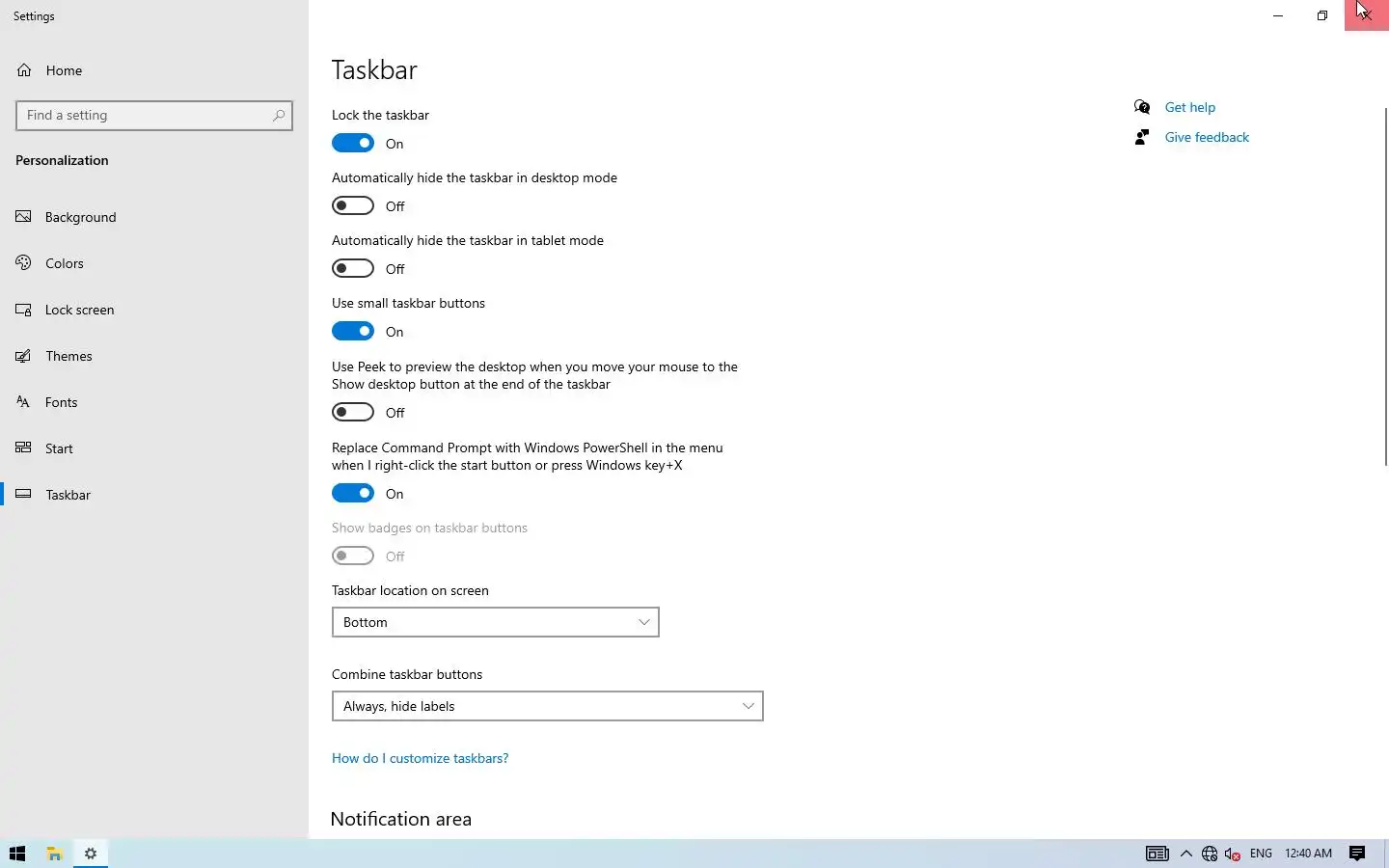Click the Personalization heading text
The height and width of the screenshot is (868, 1389).
point(62,160)
